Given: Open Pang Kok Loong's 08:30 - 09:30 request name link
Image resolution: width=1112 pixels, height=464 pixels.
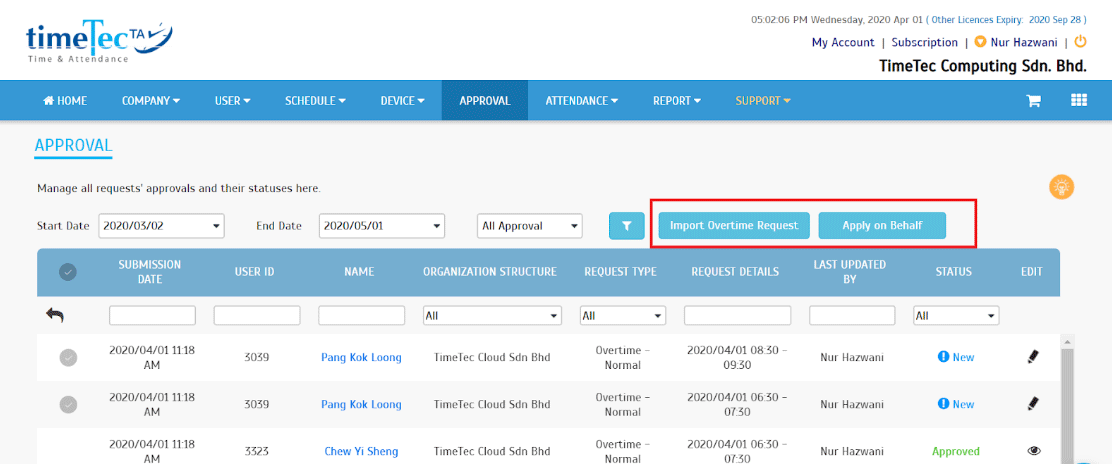Looking at the screenshot, I should [x=361, y=358].
